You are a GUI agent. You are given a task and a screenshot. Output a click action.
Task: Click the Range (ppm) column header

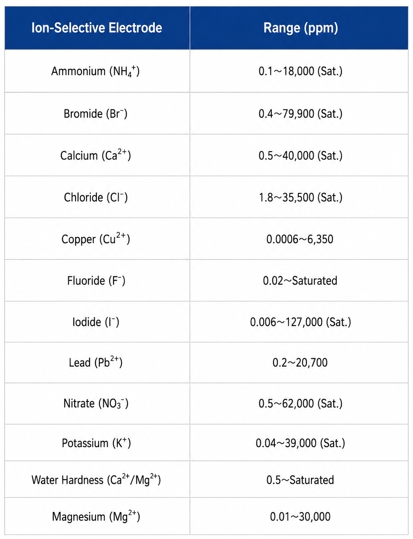coord(299,28)
